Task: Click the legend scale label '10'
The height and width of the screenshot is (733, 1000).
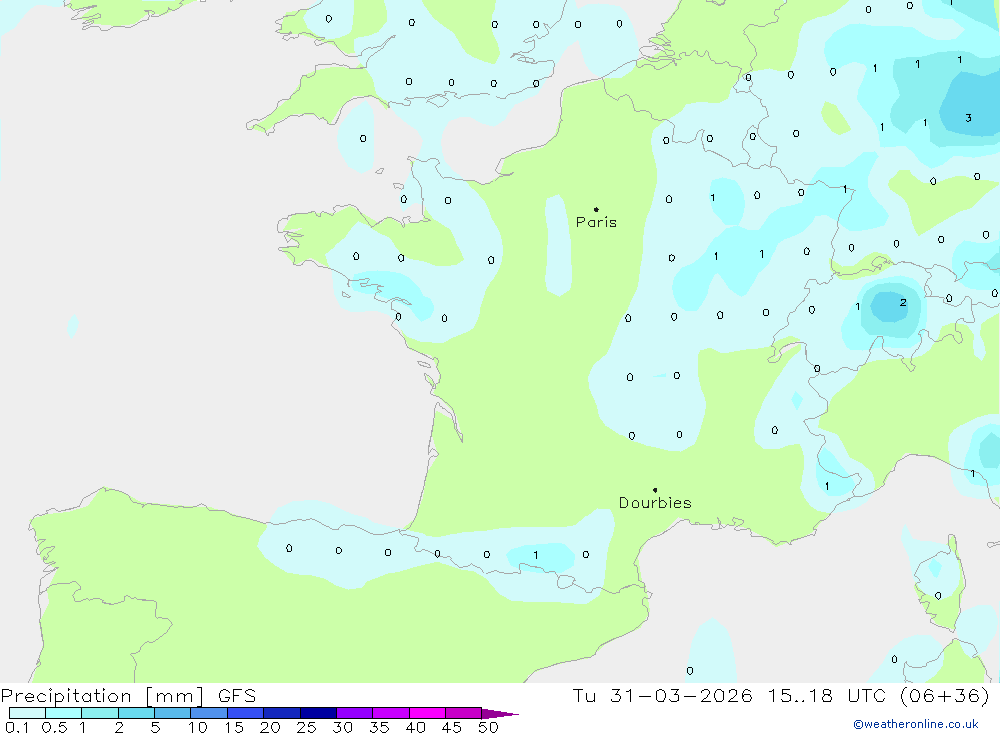Action: coord(197,727)
